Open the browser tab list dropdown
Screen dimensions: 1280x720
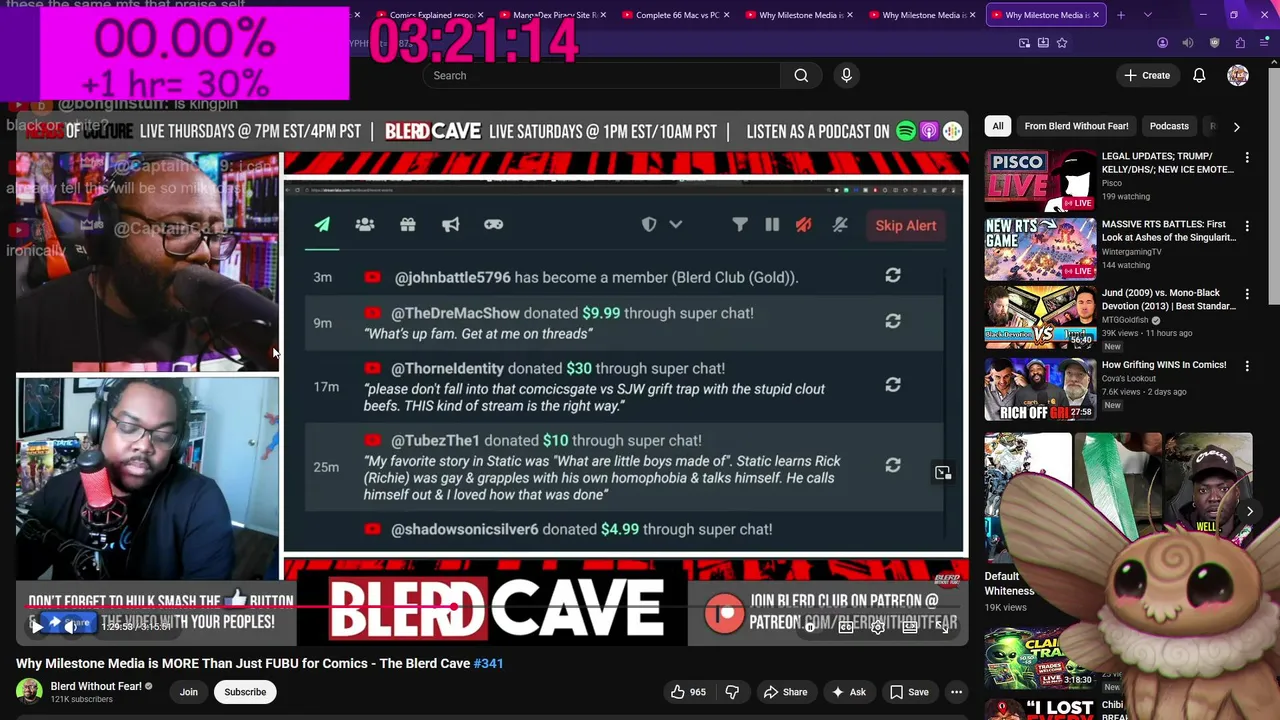pyautogui.click(x=1147, y=15)
